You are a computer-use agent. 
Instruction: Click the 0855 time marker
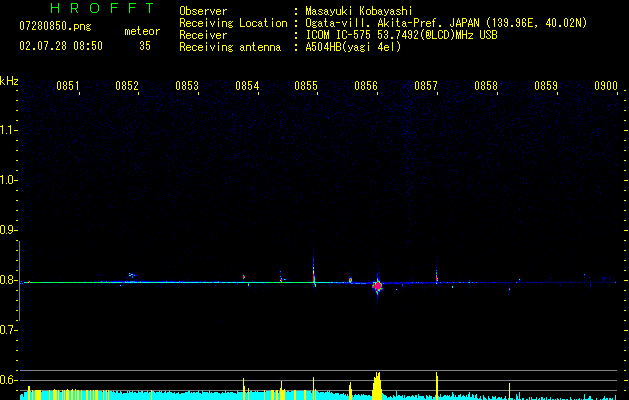[x=306, y=86]
